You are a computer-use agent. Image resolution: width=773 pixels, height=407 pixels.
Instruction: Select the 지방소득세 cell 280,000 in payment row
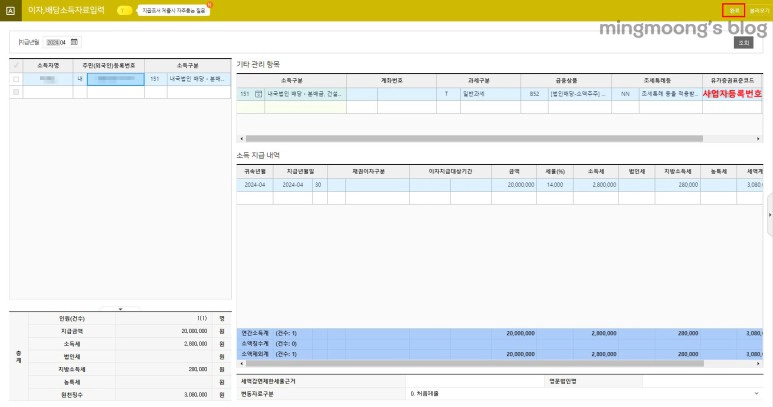678,185
